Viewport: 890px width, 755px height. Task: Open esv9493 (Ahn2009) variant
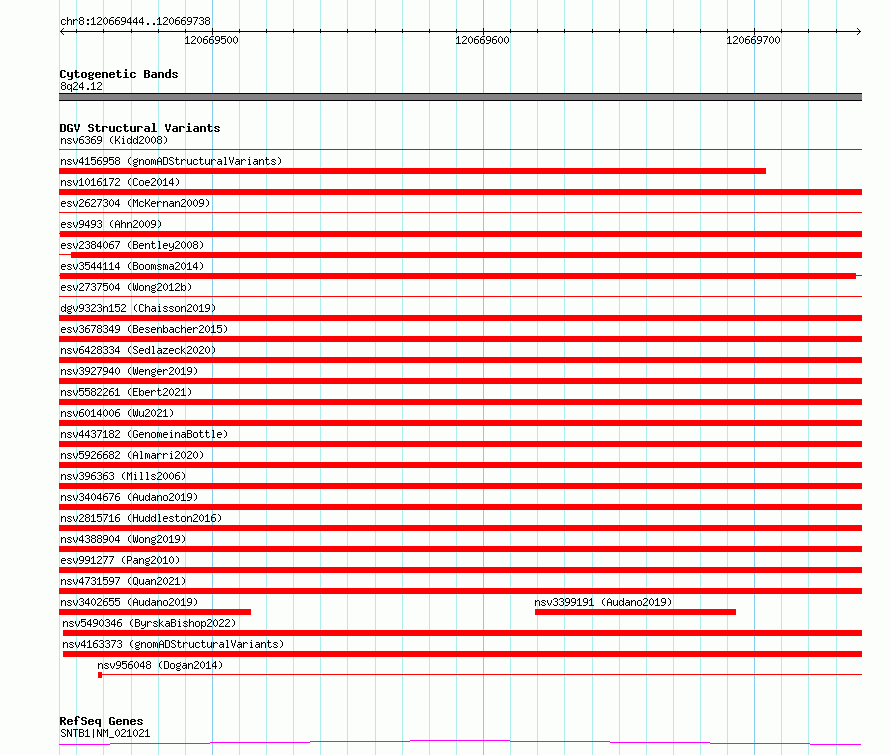tap(111, 224)
